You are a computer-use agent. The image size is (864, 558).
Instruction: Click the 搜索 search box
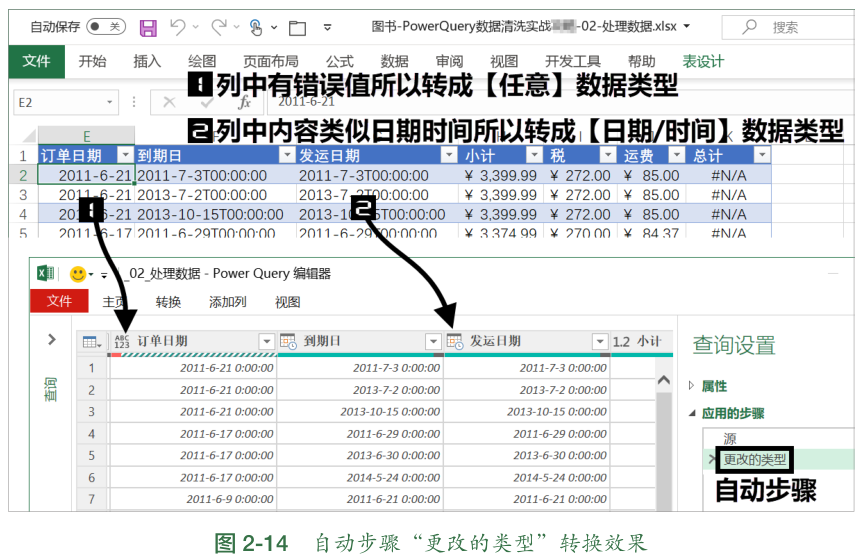pyautogui.click(x=789, y=26)
